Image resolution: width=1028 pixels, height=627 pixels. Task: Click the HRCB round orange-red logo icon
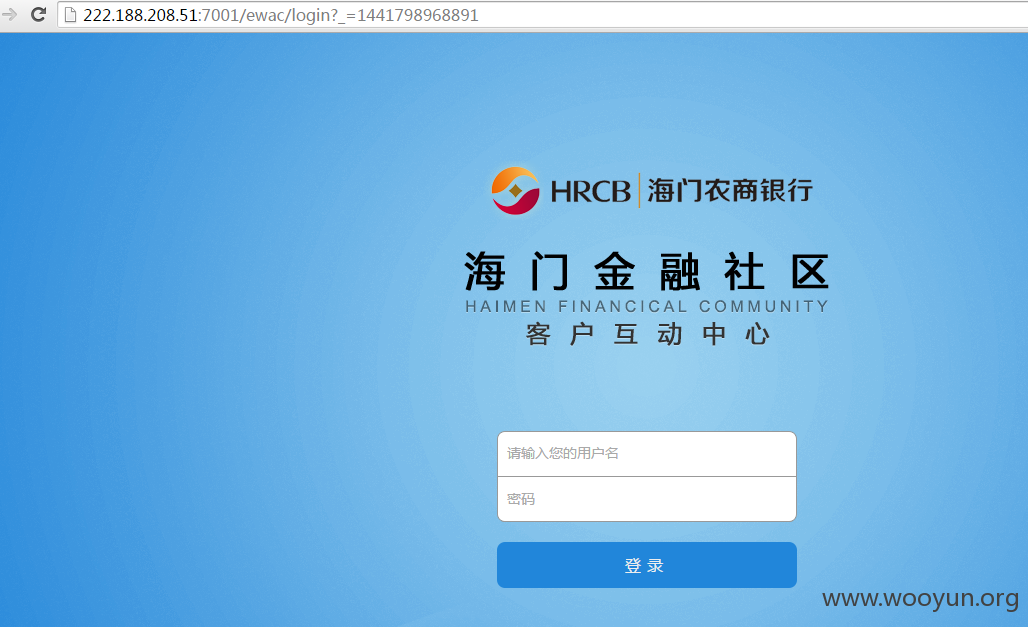coord(516,191)
